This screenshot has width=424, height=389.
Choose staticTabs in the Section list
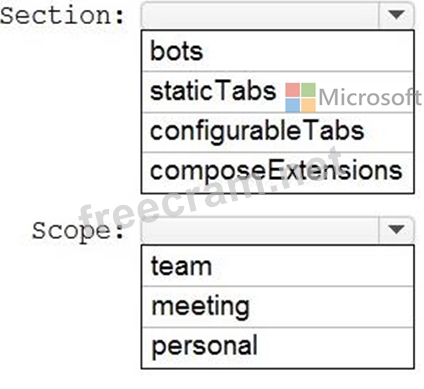tap(278, 92)
